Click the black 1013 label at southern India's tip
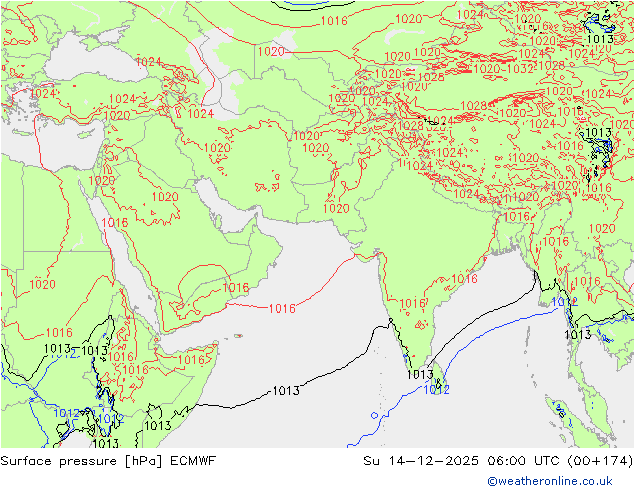This screenshot has width=634, height=490. point(420,375)
